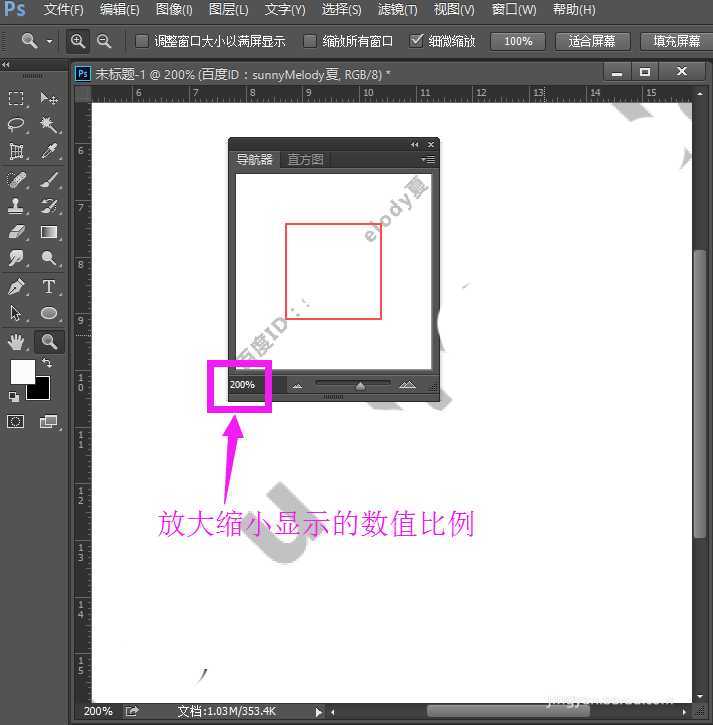Check the 缩放所有窗口 option
Viewport: 713px width, 725px height.
[310, 41]
